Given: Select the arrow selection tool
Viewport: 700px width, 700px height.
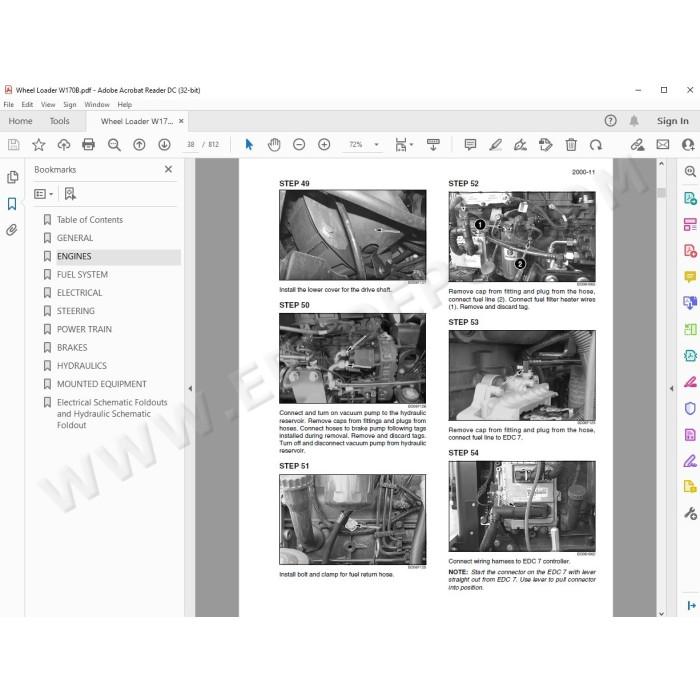Looking at the screenshot, I should click(x=249, y=145).
